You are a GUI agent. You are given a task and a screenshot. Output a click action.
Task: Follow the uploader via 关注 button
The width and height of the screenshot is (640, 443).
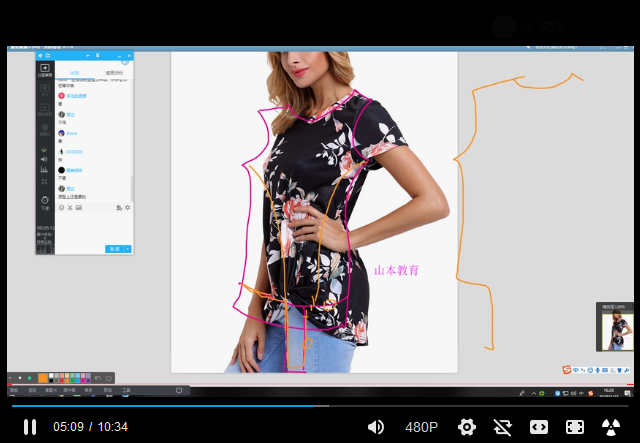pyautogui.click(x=544, y=27)
